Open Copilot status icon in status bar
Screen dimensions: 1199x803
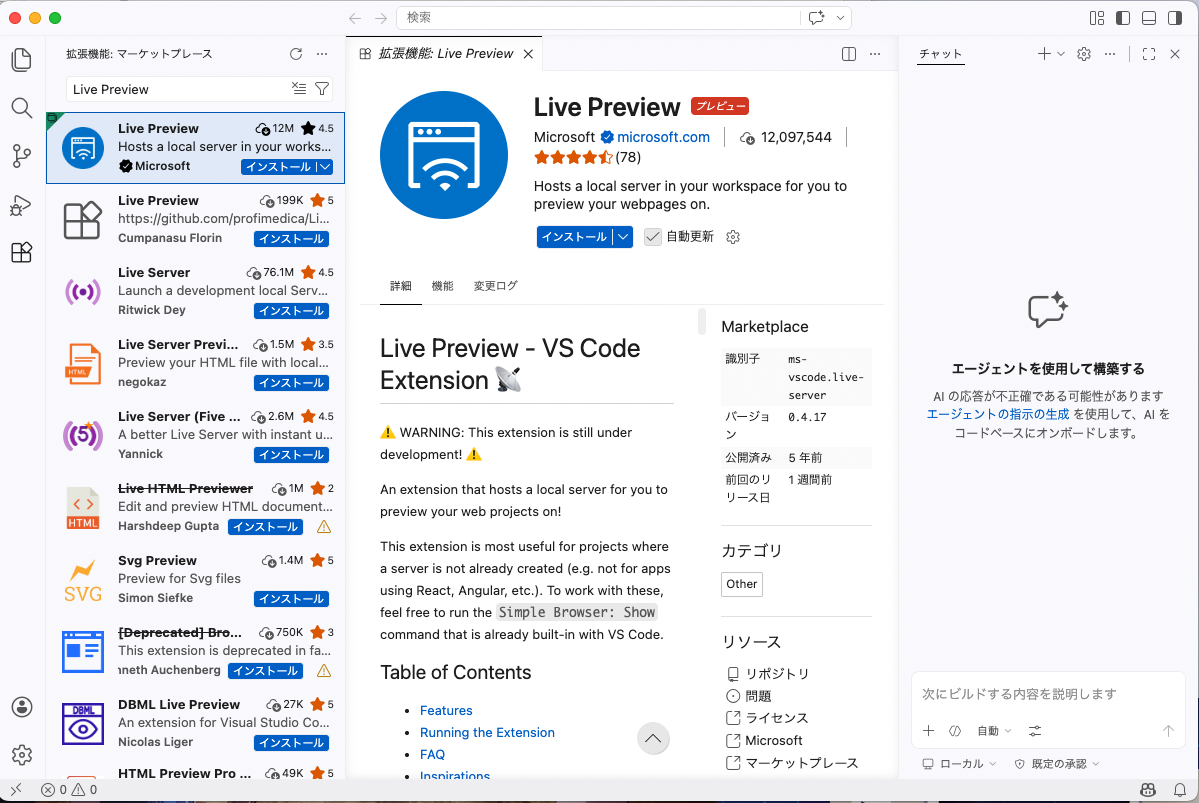(1148, 789)
